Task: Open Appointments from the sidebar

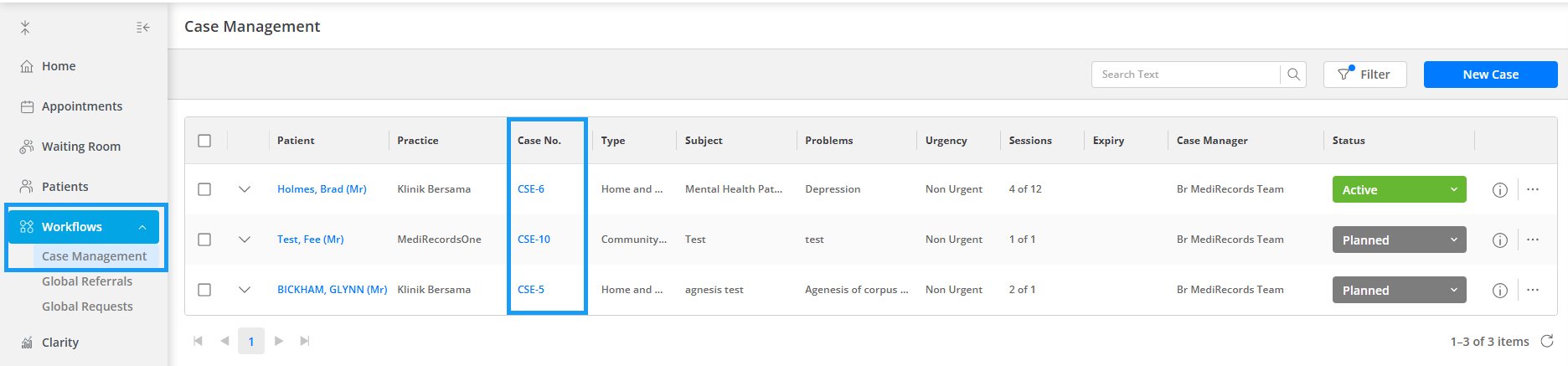Action: tap(82, 106)
